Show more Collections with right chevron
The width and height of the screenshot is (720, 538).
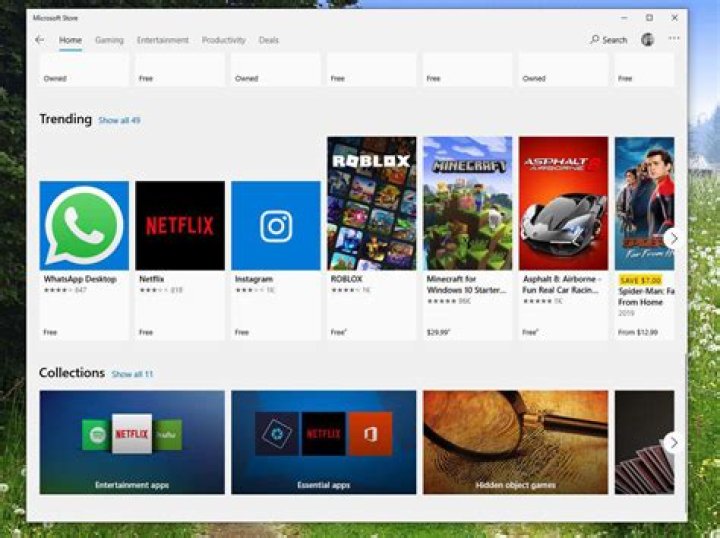pos(673,443)
